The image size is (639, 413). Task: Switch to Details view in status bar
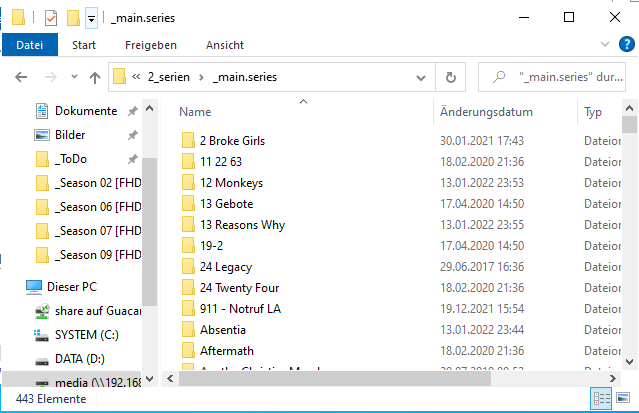tap(602, 398)
